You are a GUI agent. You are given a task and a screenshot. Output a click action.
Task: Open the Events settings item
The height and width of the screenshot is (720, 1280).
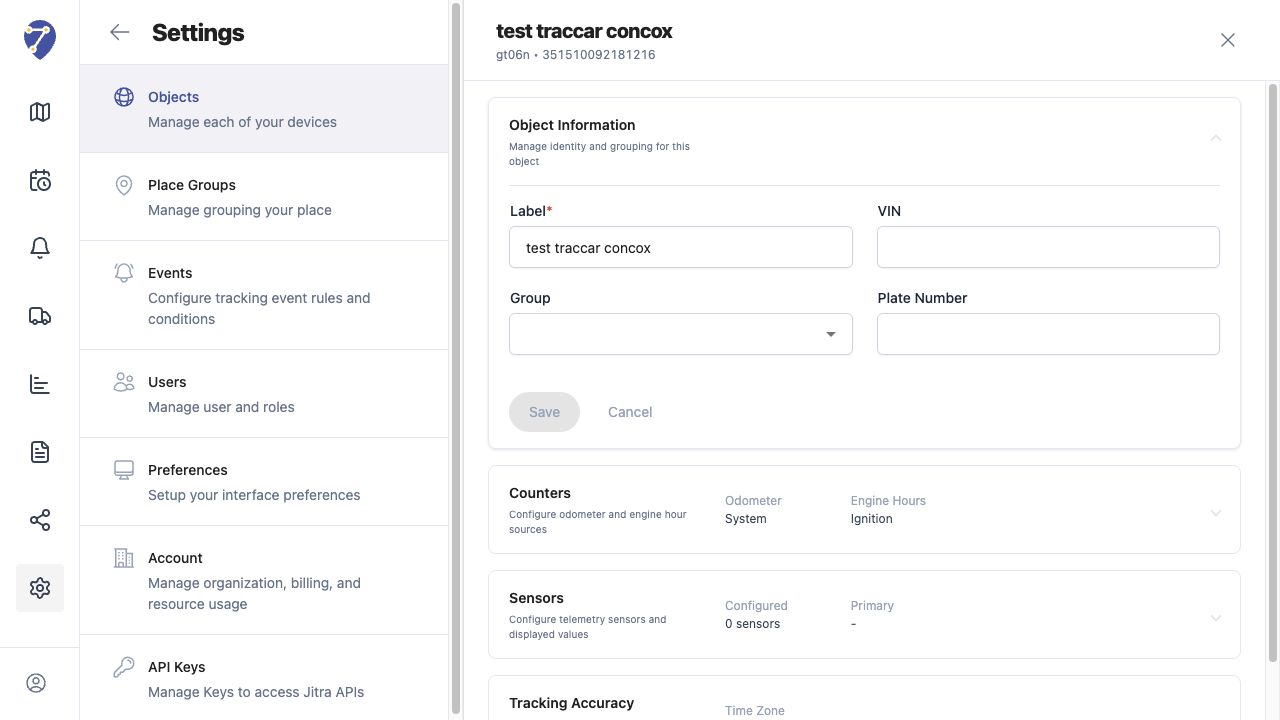click(264, 295)
